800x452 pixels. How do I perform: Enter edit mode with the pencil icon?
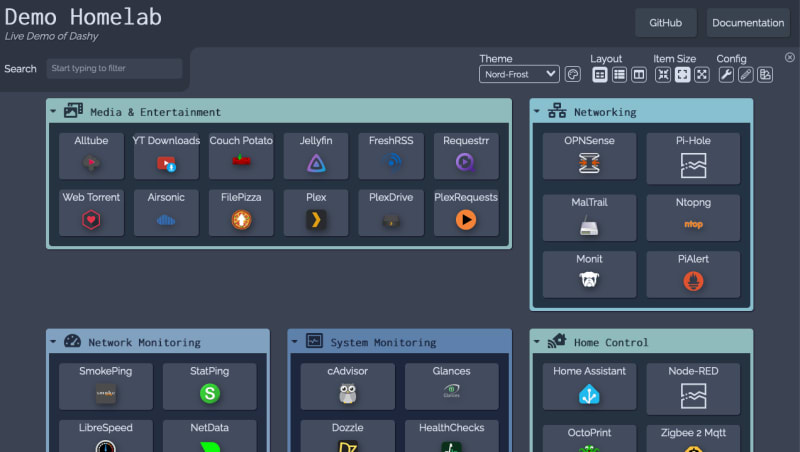point(745,74)
